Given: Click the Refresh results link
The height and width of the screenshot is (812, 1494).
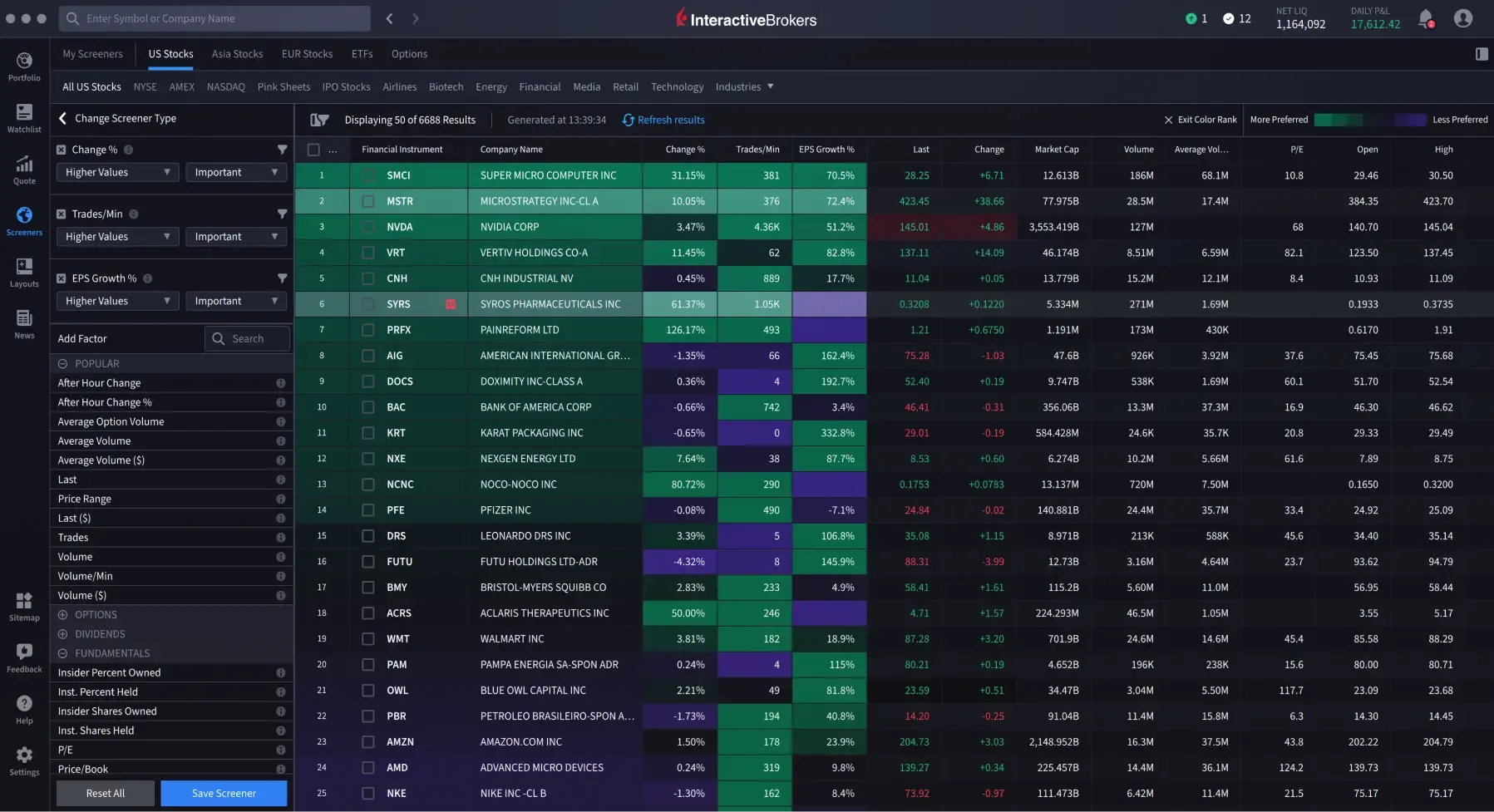Looking at the screenshot, I should point(663,120).
